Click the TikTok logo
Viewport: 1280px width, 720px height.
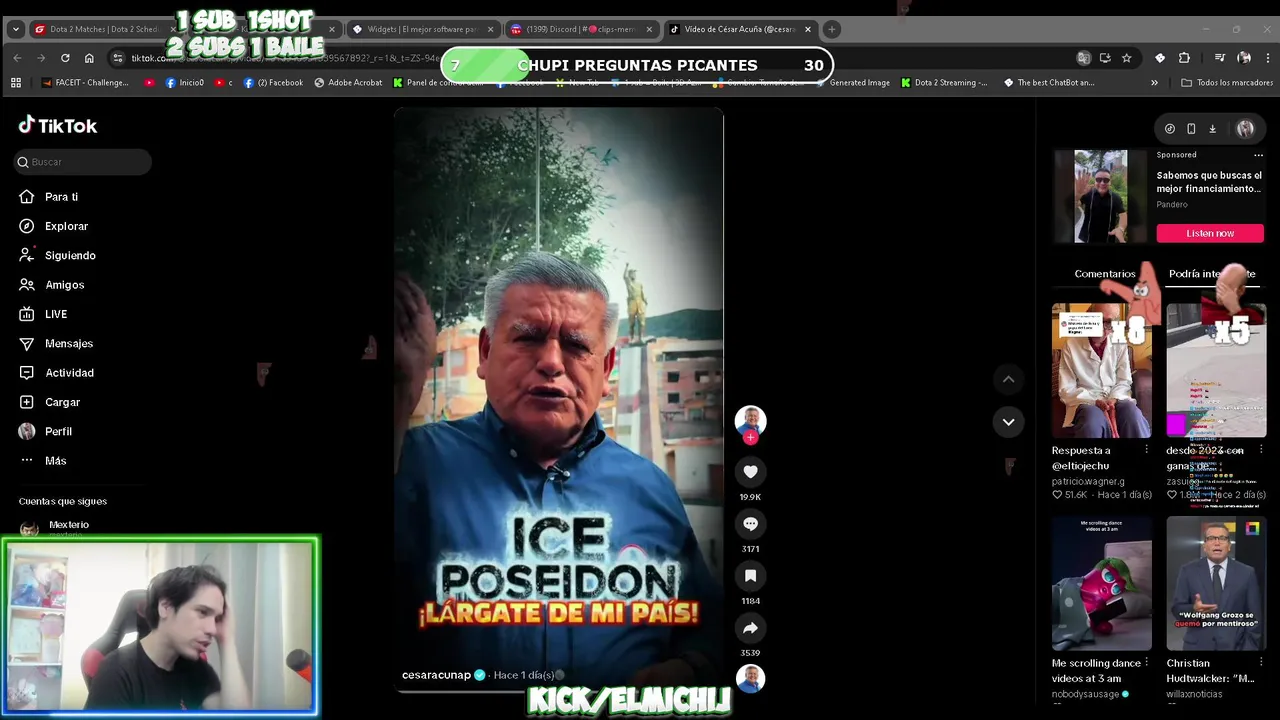click(58, 126)
